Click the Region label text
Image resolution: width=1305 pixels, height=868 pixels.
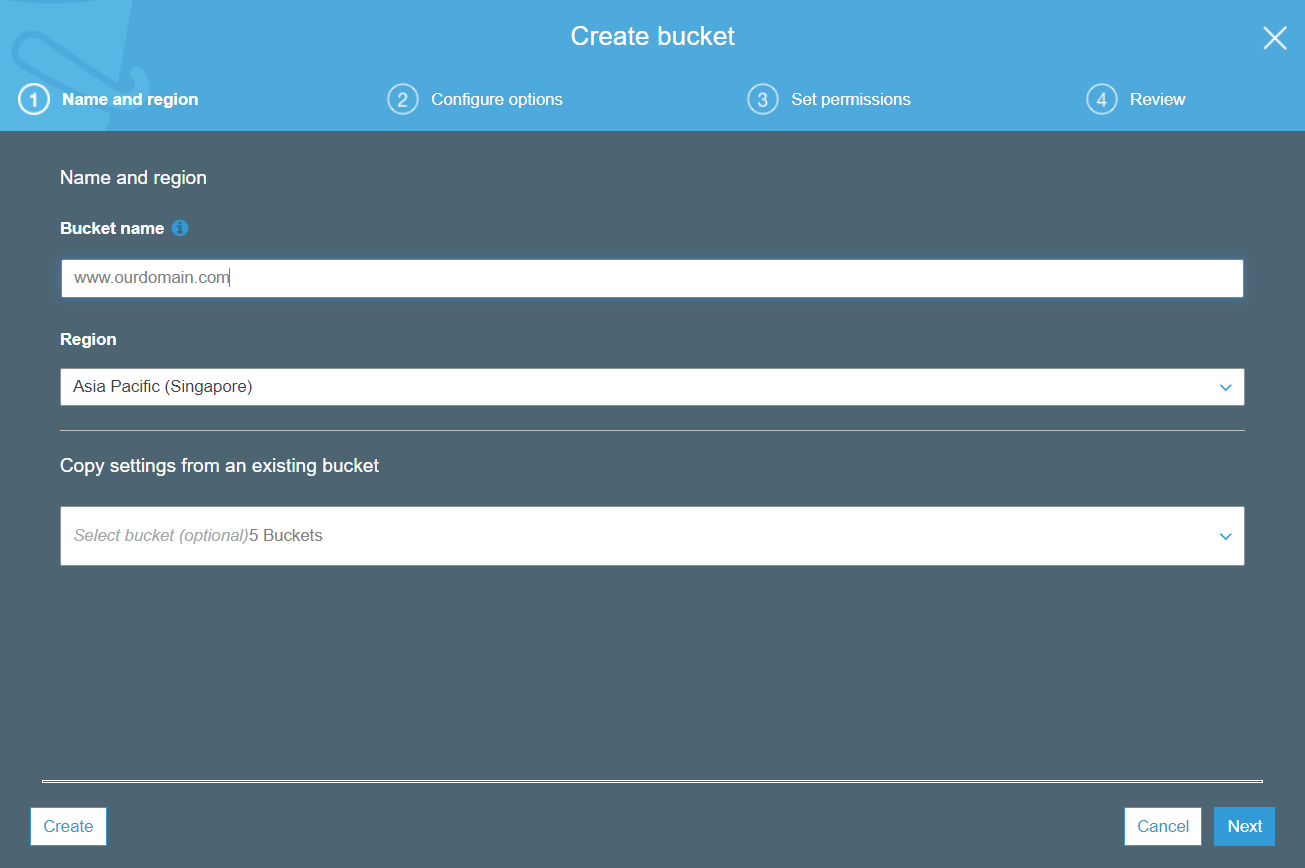pos(88,339)
